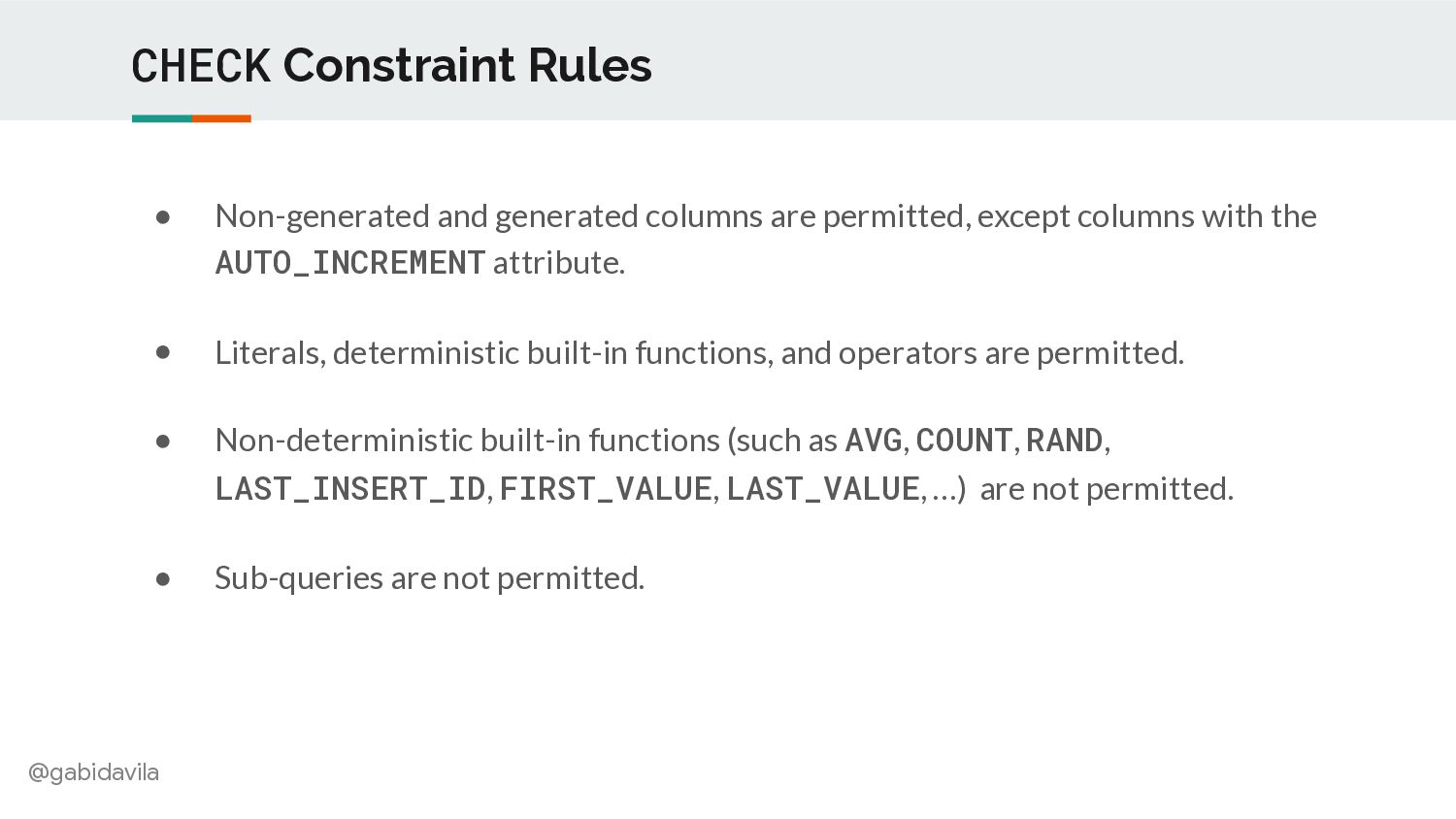Viewport: 1456px width, 819px height.
Task: Click the 'Sub-queries are not permitted' line
Action: point(430,578)
